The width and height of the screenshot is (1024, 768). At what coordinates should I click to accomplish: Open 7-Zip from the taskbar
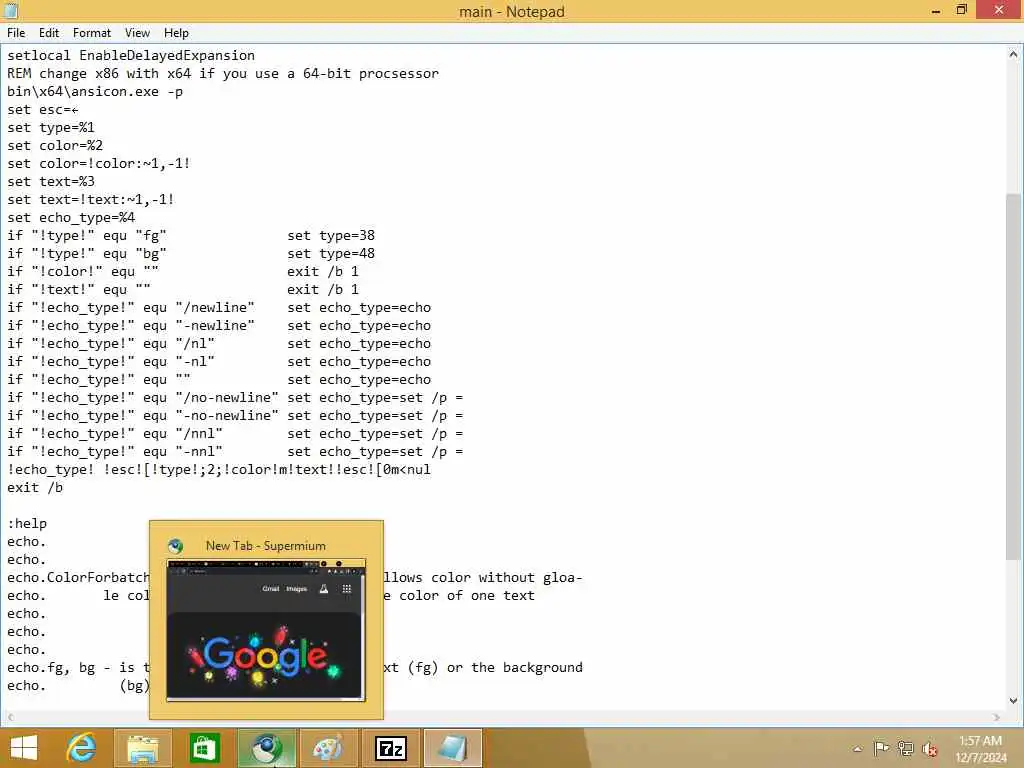391,748
